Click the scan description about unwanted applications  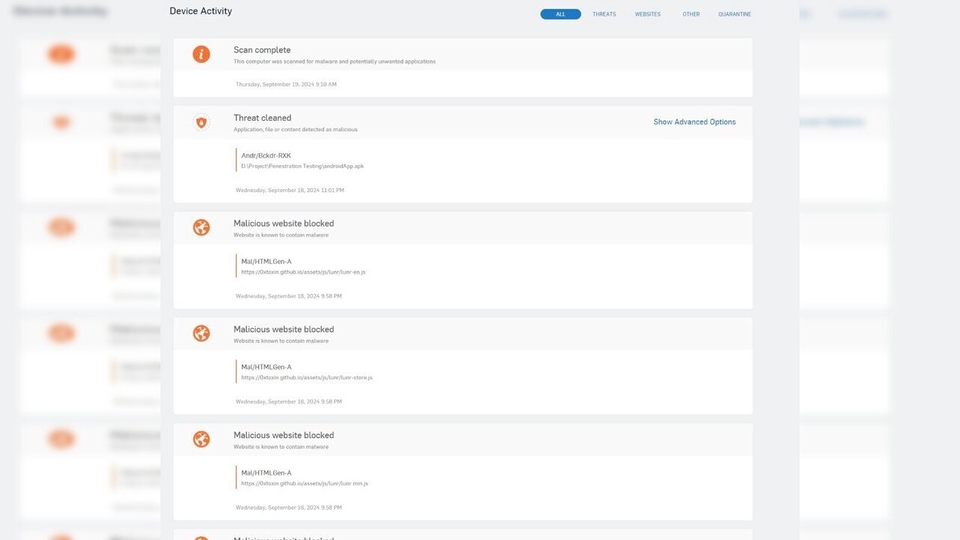tap(334, 61)
